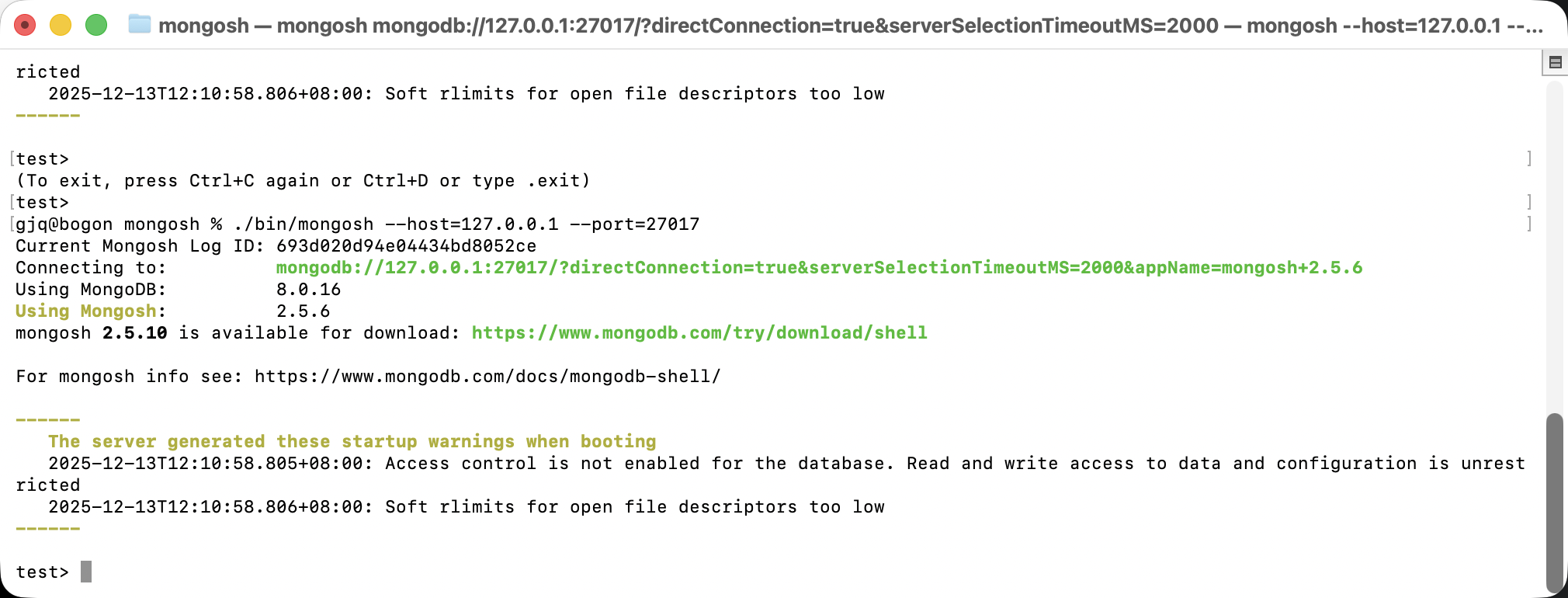Click the ./bin/mongosh command text
Screen dimensions: 1568x598
(x=304, y=224)
